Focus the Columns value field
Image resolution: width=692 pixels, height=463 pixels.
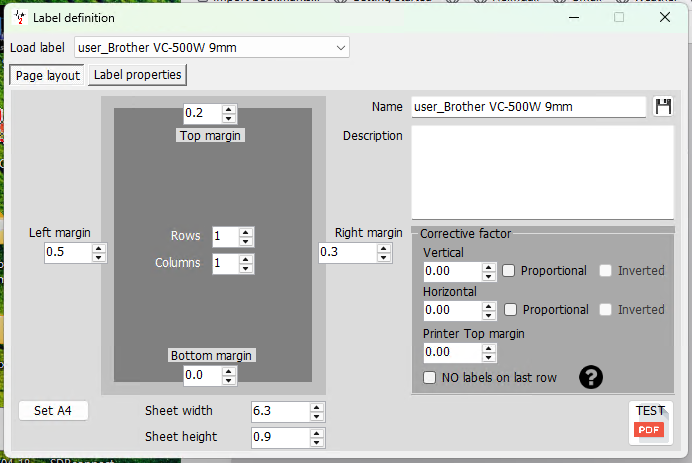tap(226, 263)
